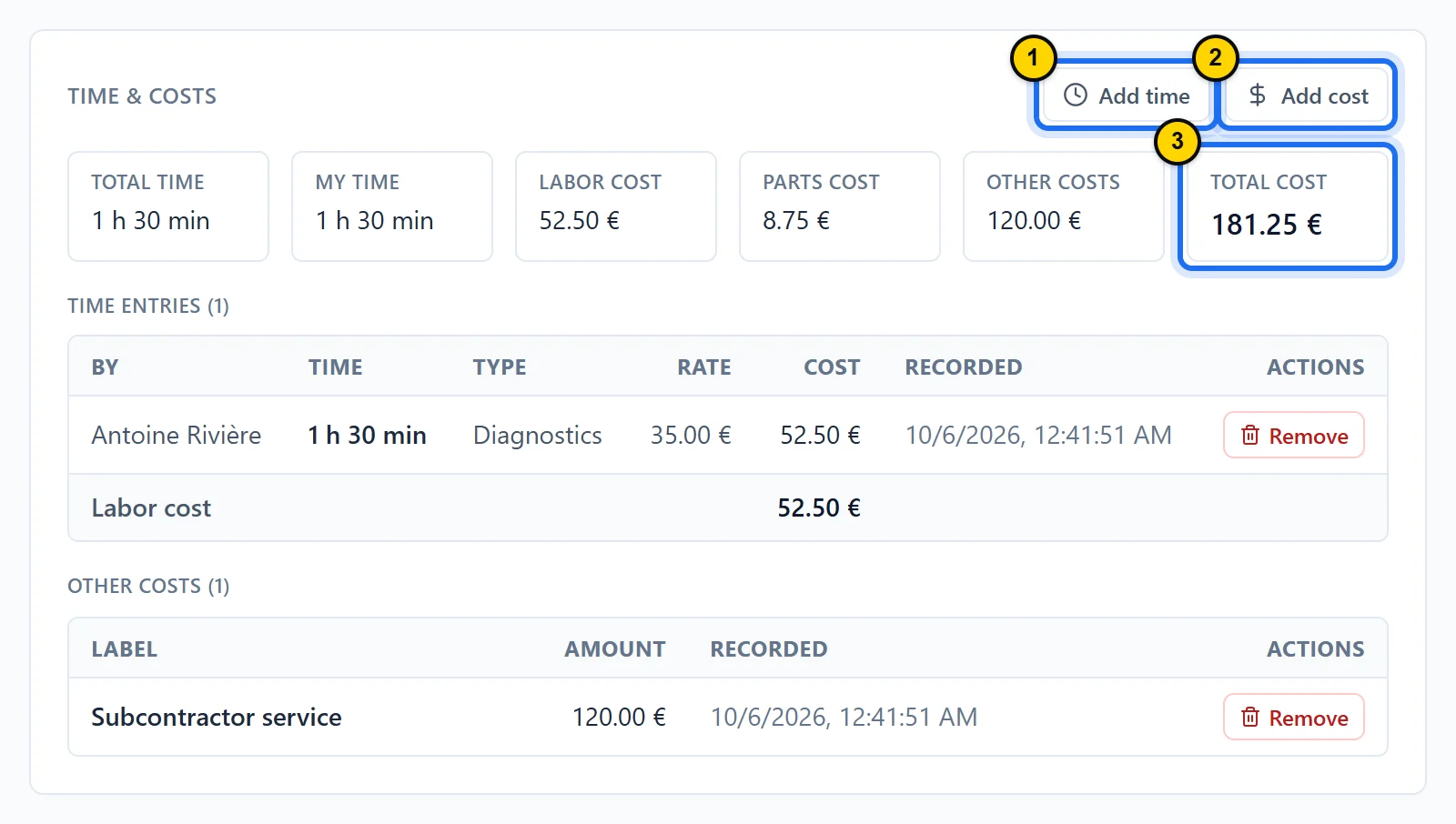Image resolution: width=1456 pixels, height=824 pixels.
Task: Click the dollar icon in Add cost
Action: click(1258, 95)
